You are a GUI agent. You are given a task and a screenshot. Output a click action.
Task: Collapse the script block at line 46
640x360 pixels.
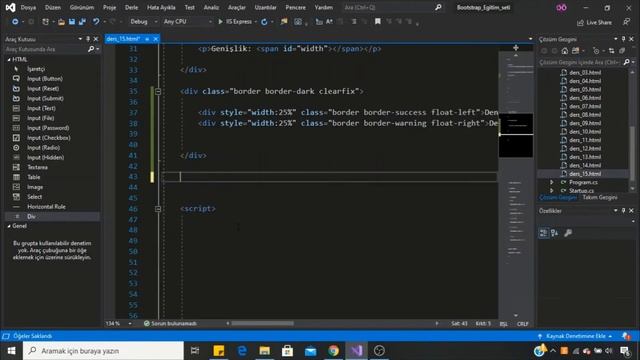[x=158, y=209]
